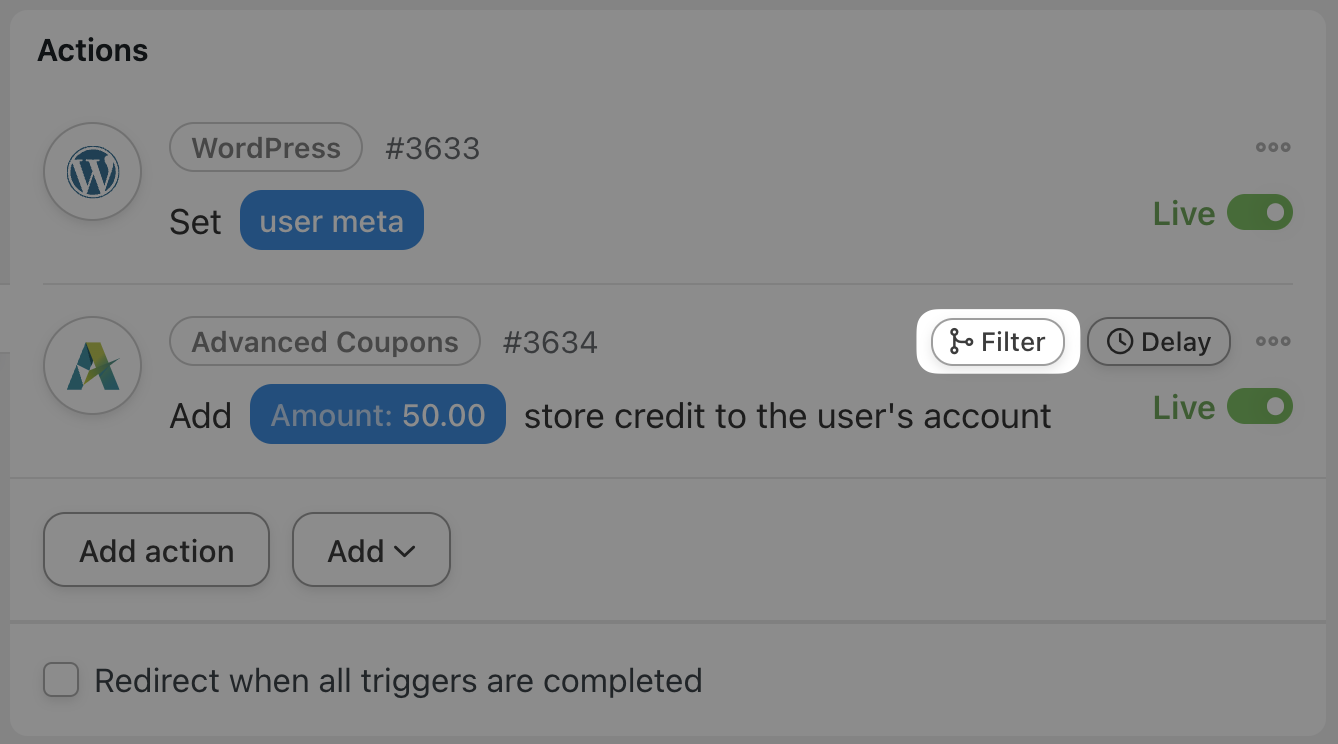Open the three-dot menu for the WordPress action
This screenshot has height=744, width=1338.
tap(1273, 148)
